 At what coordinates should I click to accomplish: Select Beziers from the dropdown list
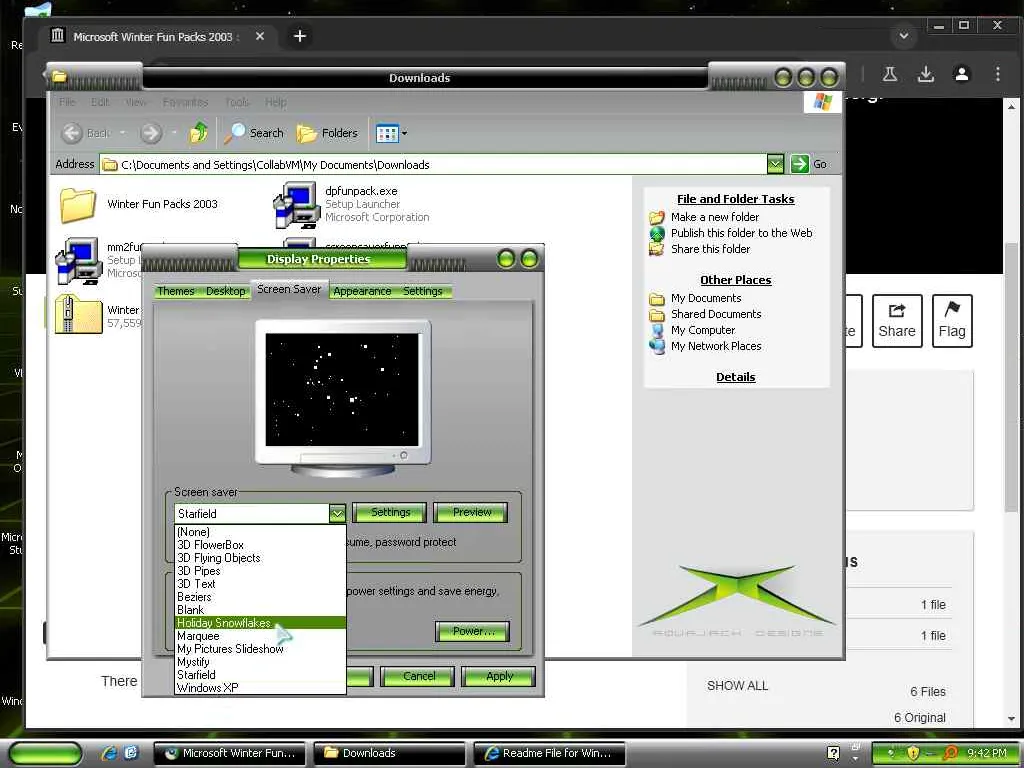[260, 597]
